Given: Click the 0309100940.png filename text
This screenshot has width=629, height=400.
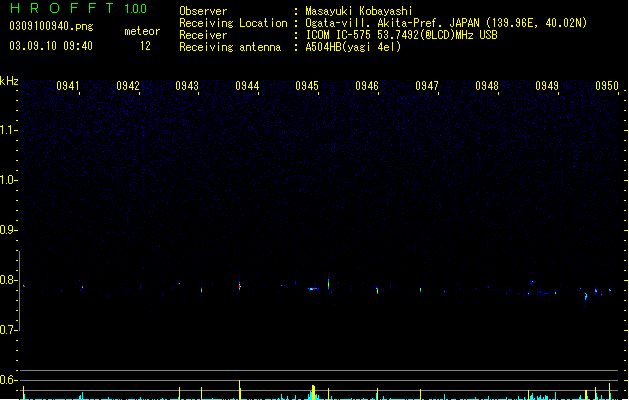Looking at the screenshot, I should [51, 26].
